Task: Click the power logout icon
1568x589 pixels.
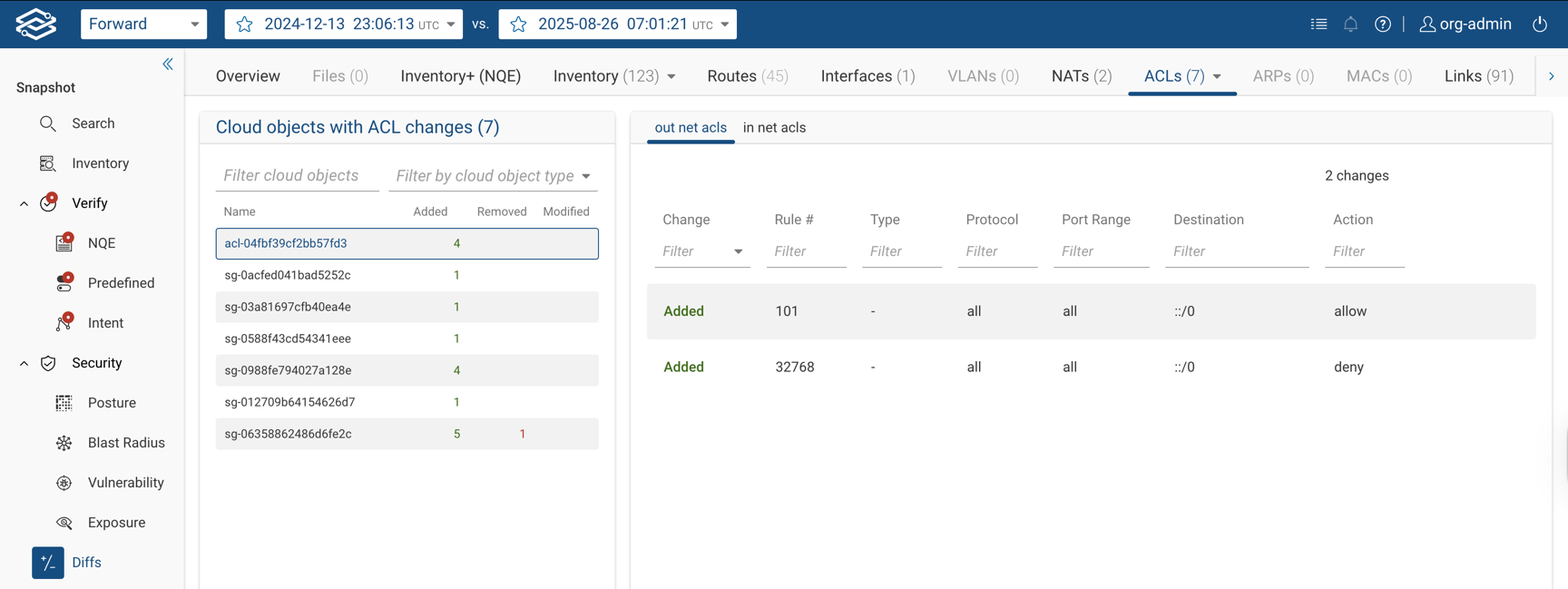Action: click(1540, 25)
